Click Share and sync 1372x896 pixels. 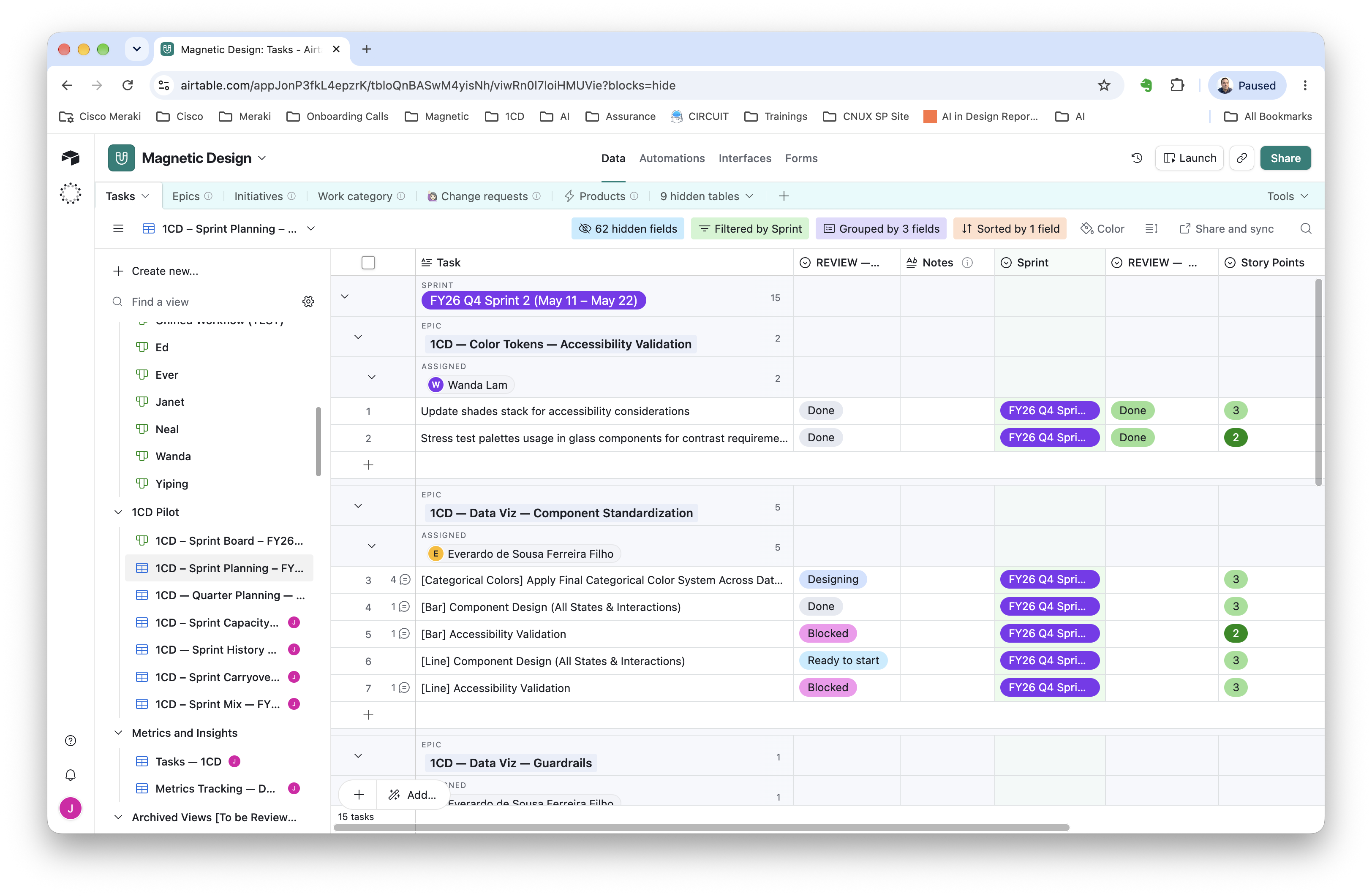[1226, 229]
